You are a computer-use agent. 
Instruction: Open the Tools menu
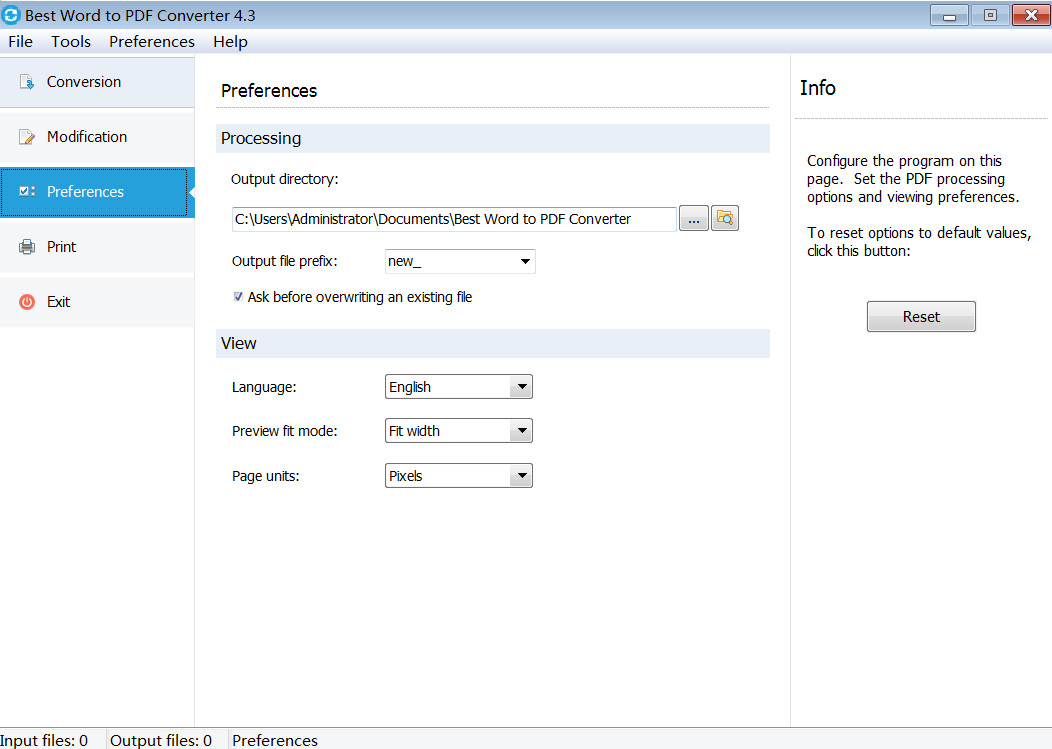click(x=71, y=42)
